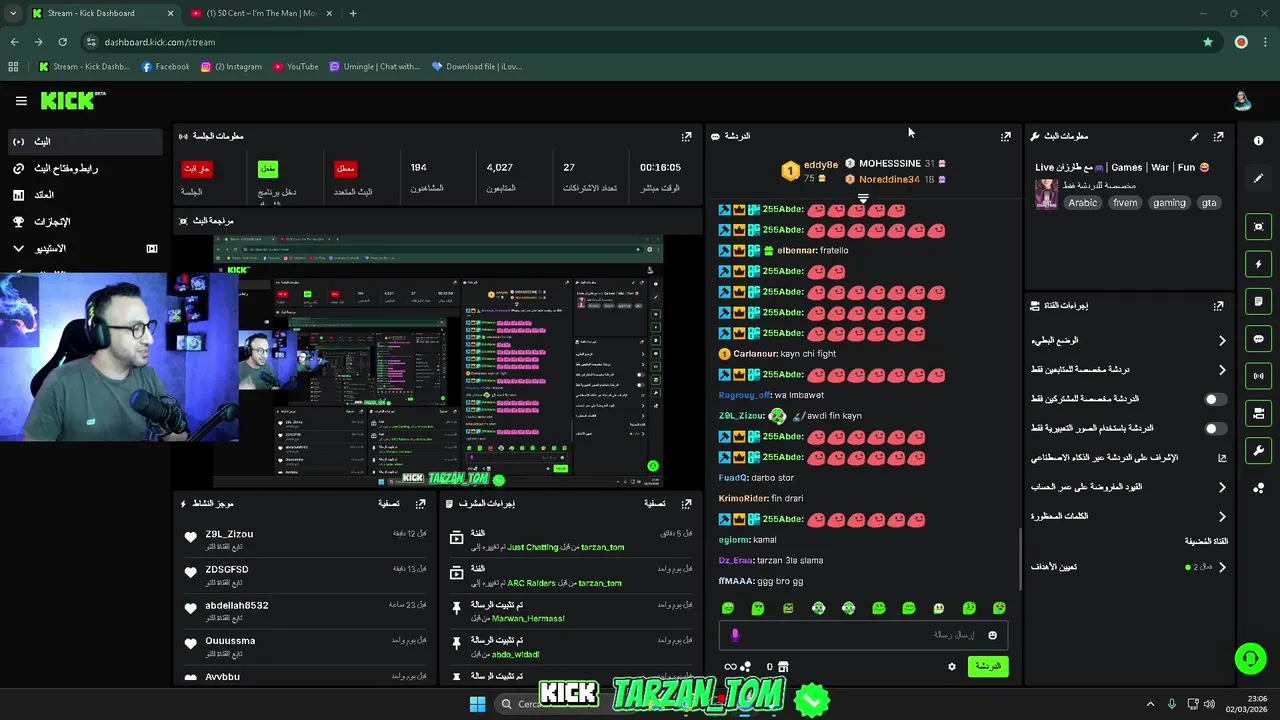Open the AI chat moderation external link
This screenshot has height=720, width=1280.
pyautogui.click(x=1222, y=458)
